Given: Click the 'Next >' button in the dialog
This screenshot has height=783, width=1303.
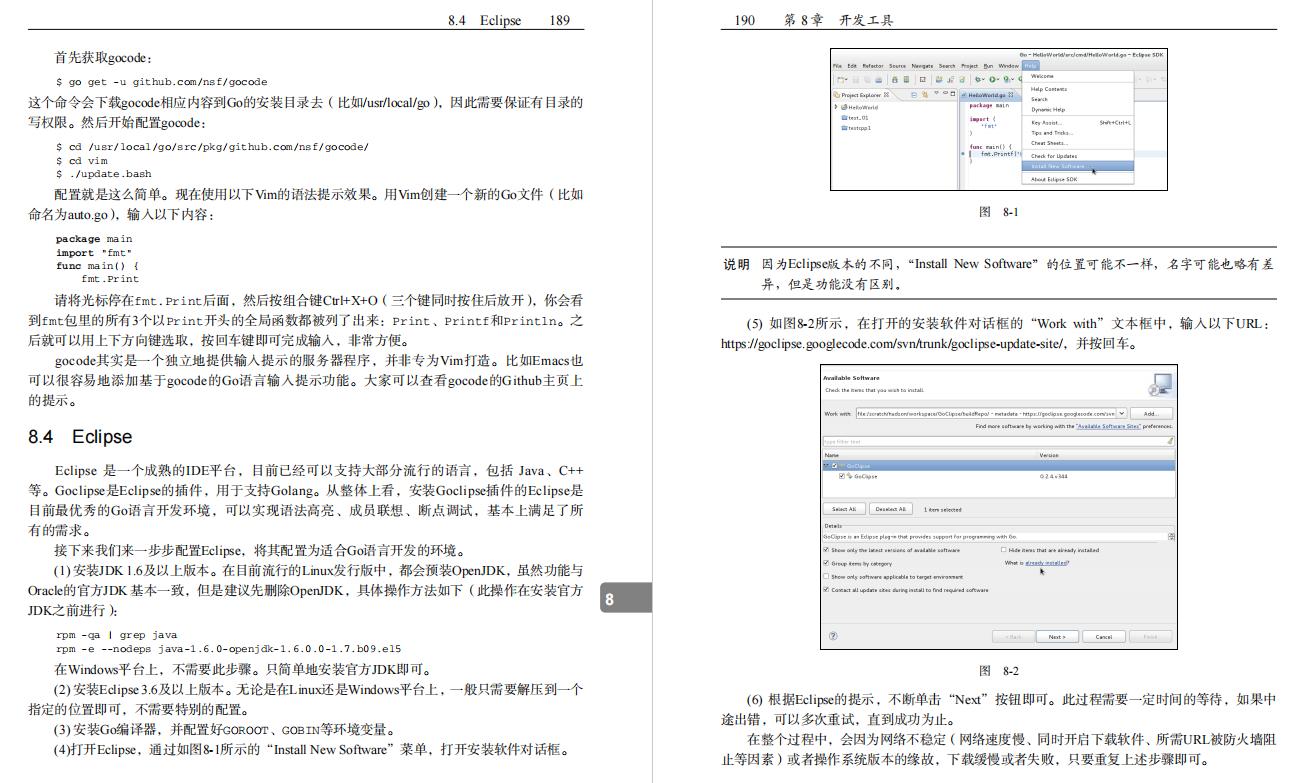Looking at the screenshot, I should click(1058, 636).
